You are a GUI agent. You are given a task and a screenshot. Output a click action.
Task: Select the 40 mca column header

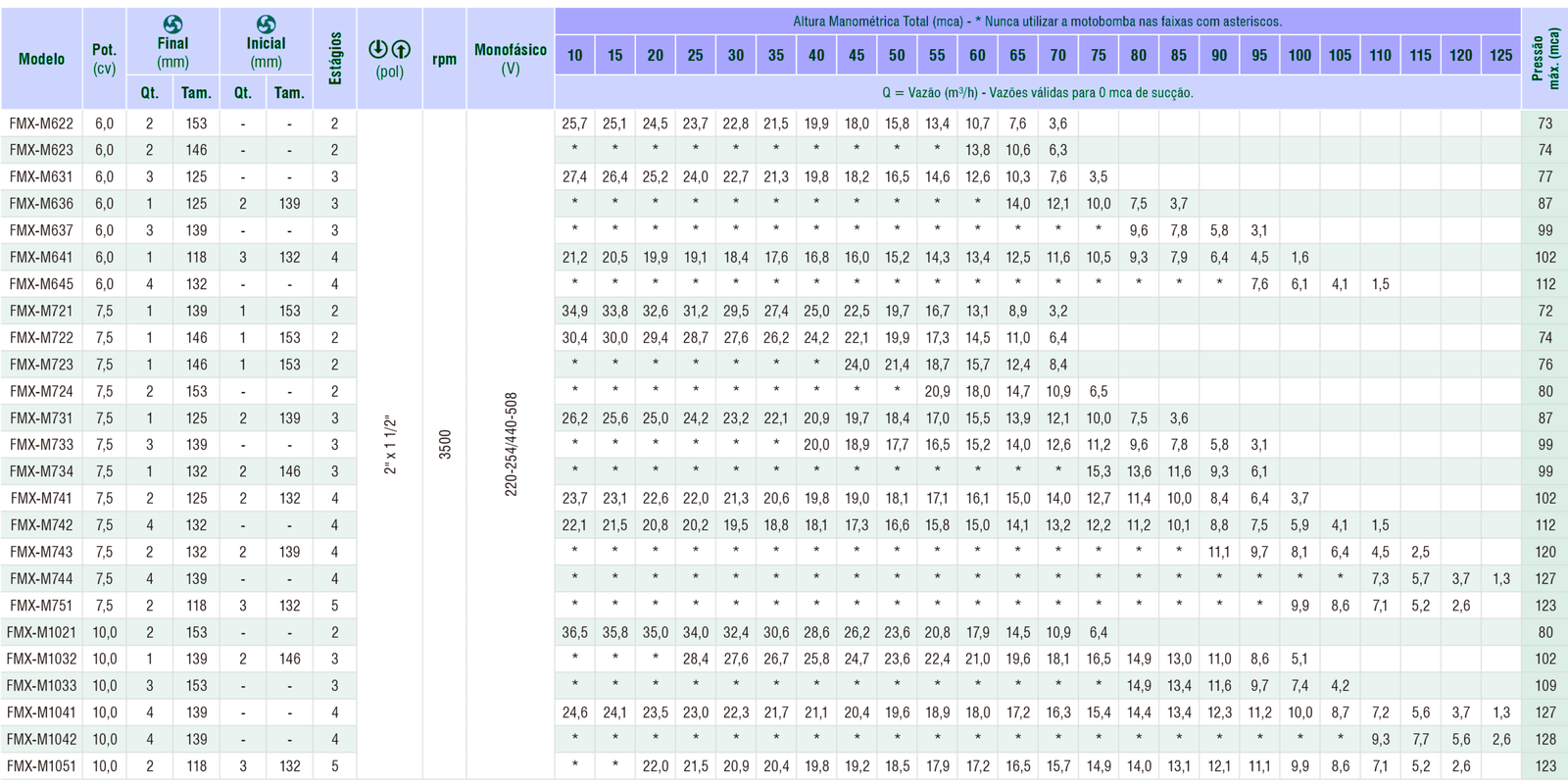click(816, 55)
